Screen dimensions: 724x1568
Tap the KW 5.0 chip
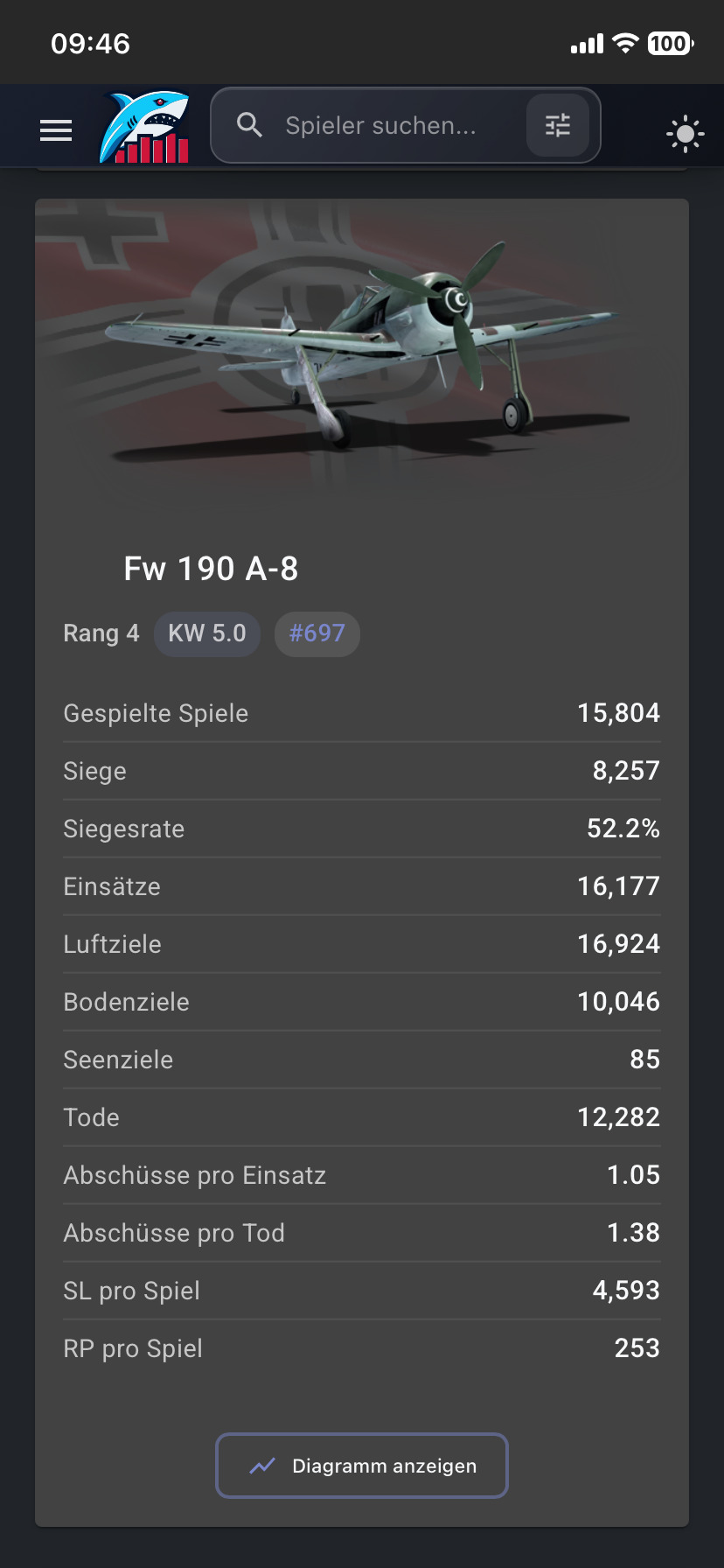[207, 633]
